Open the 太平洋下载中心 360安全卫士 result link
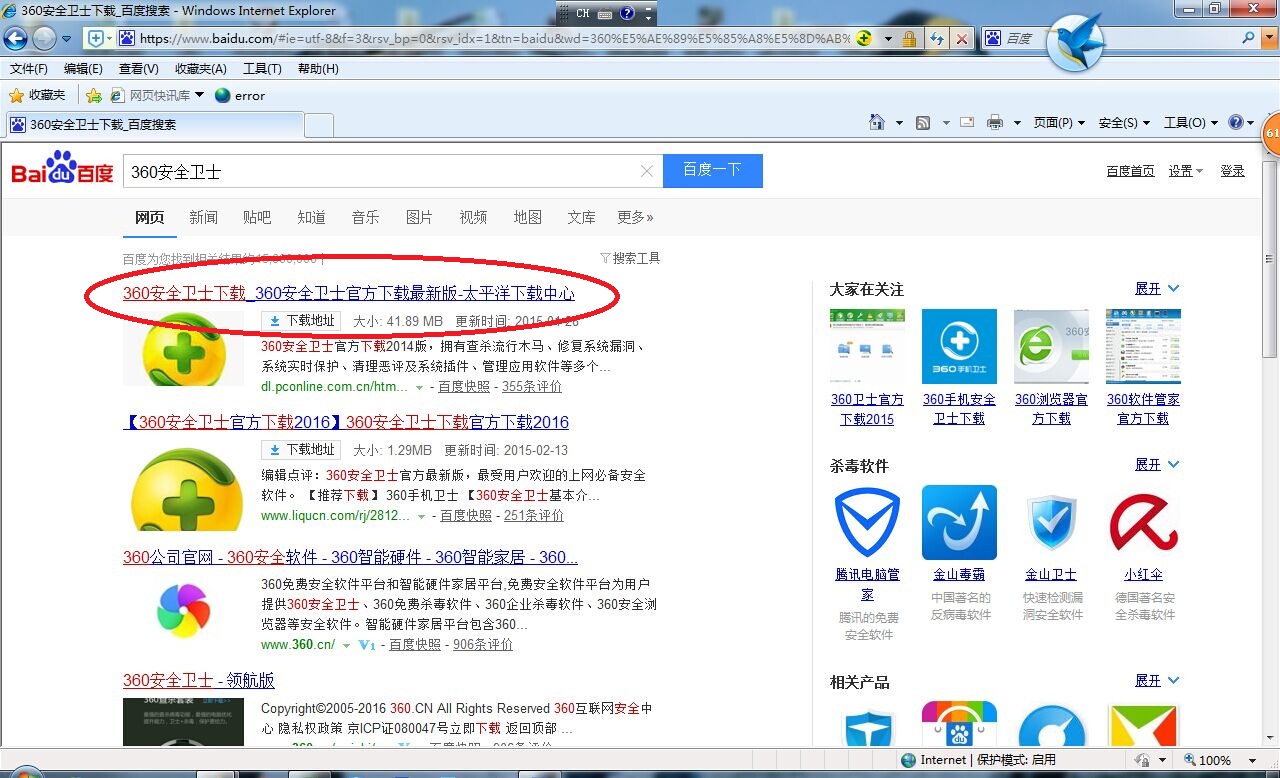1280x778 pixels. [x=349, y=293]
